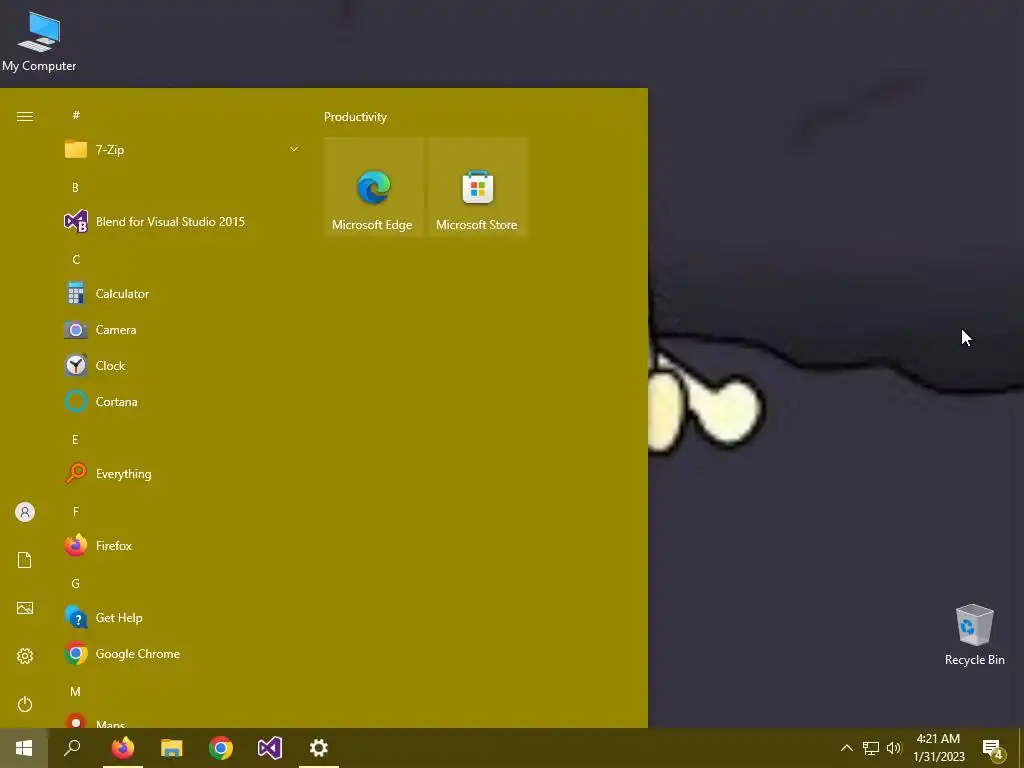Open Firefox from the app list
The height and width of the screenshot is (768, 1024).
tap(182, 545)
